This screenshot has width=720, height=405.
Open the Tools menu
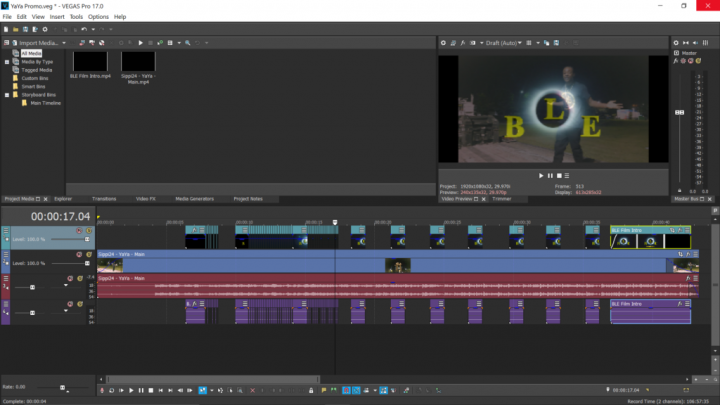(x=76, y=17)
